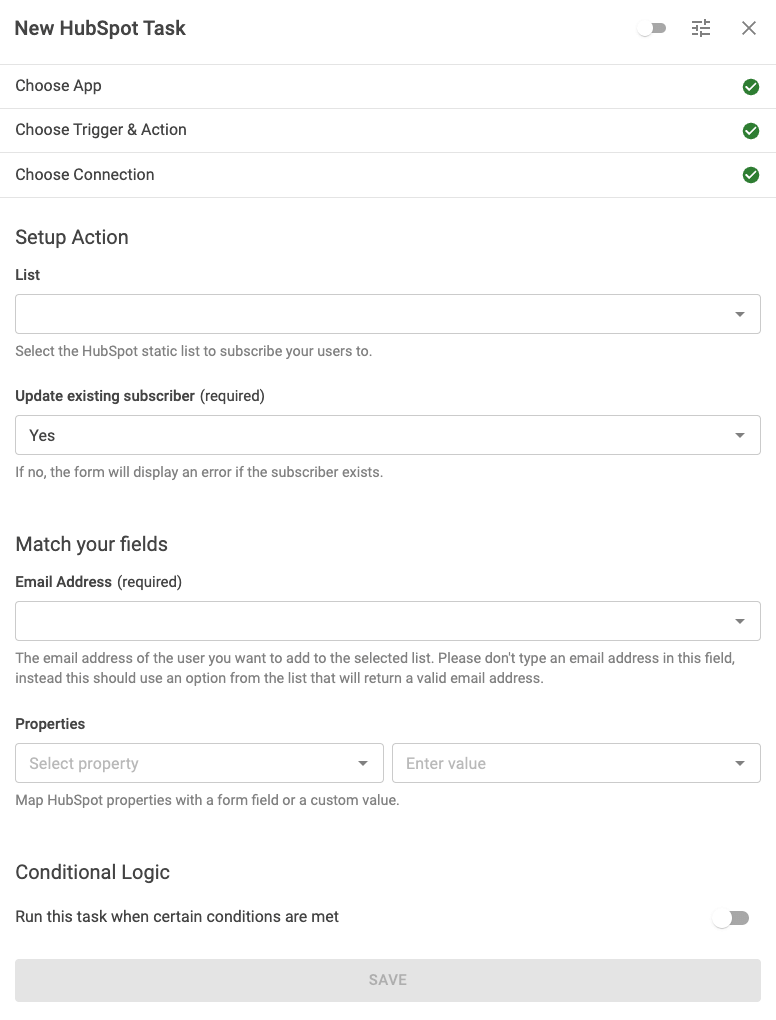Open the Choose Connection section
Viewport: 776px width, 1020px height.
(85, 174)
